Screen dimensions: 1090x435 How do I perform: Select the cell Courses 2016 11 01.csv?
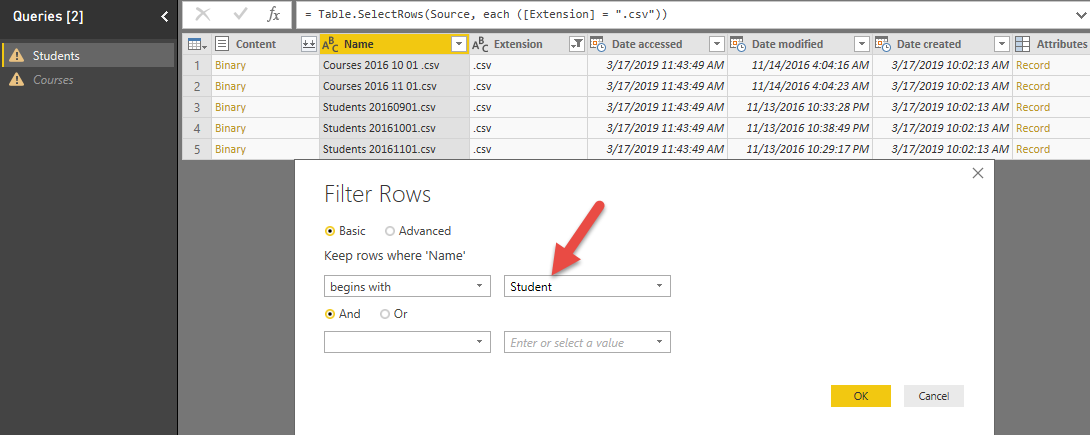pyautogui.click(x=394, y=86)
